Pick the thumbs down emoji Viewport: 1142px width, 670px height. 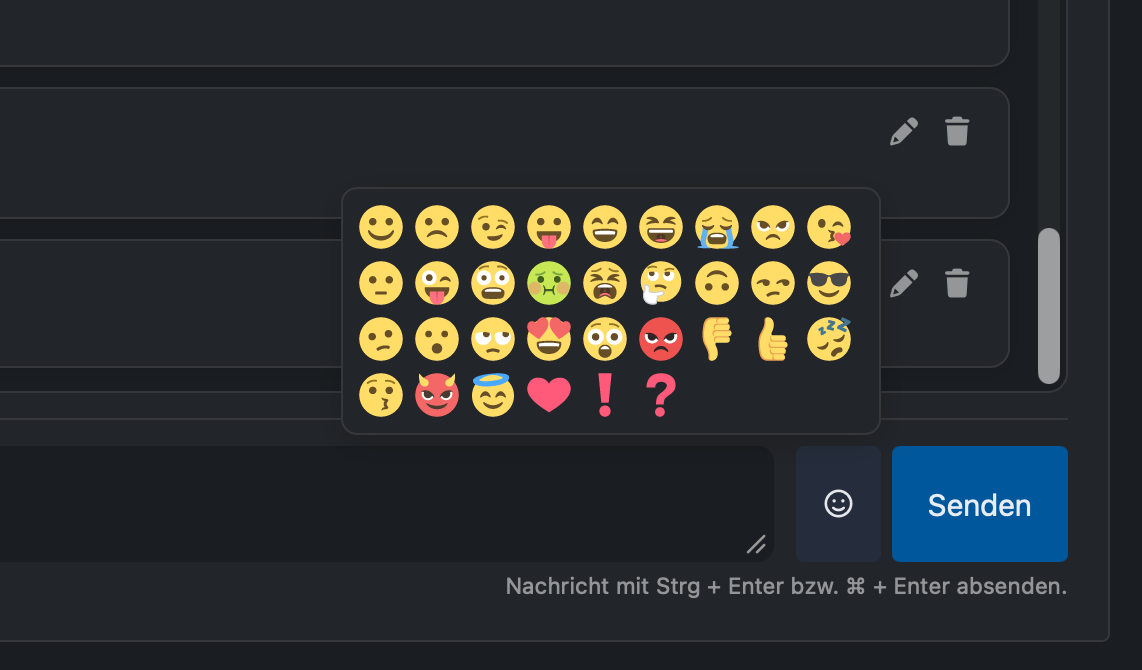(716, 339)
